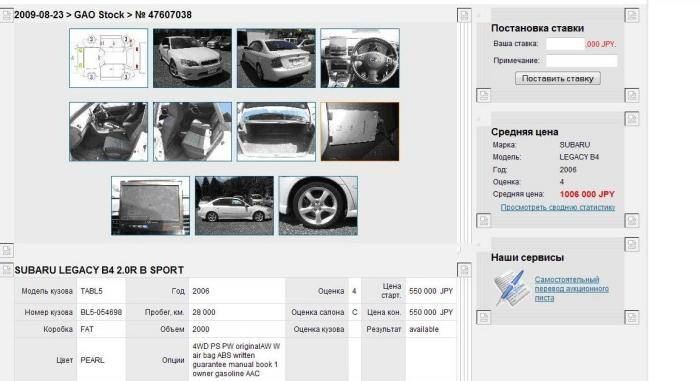Select Цена кон. value 550 000 JPY
700x381 pixels.
[431, 312]
